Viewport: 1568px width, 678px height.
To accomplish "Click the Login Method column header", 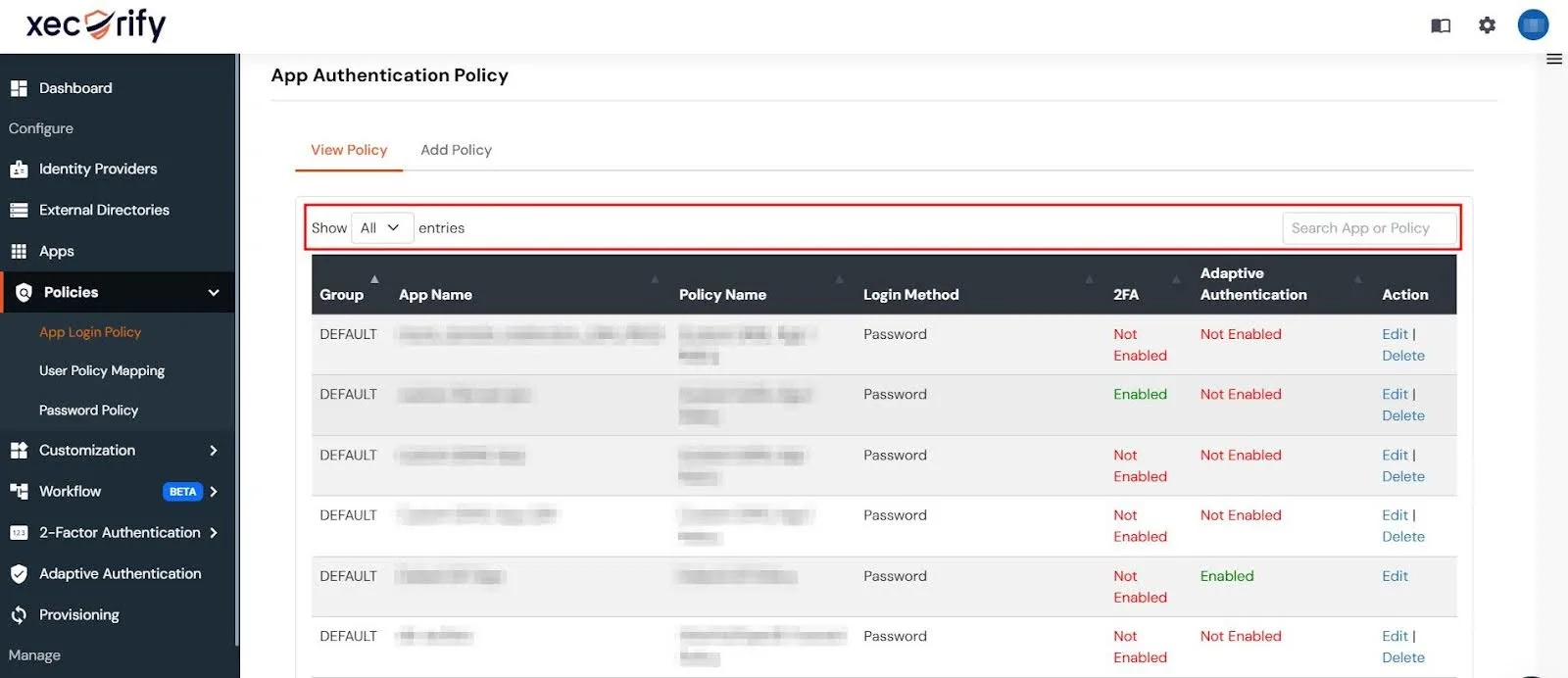I will pos(911,295).
